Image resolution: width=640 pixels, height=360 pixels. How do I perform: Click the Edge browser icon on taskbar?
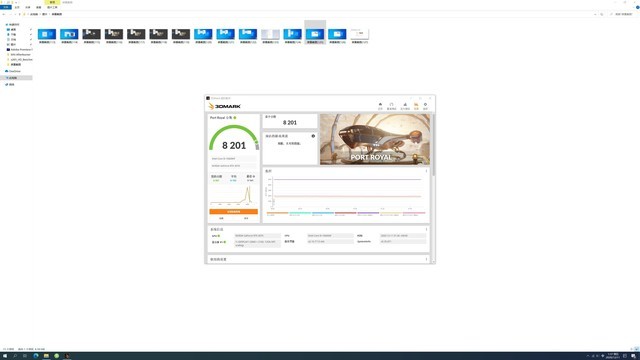click(36, 356)
